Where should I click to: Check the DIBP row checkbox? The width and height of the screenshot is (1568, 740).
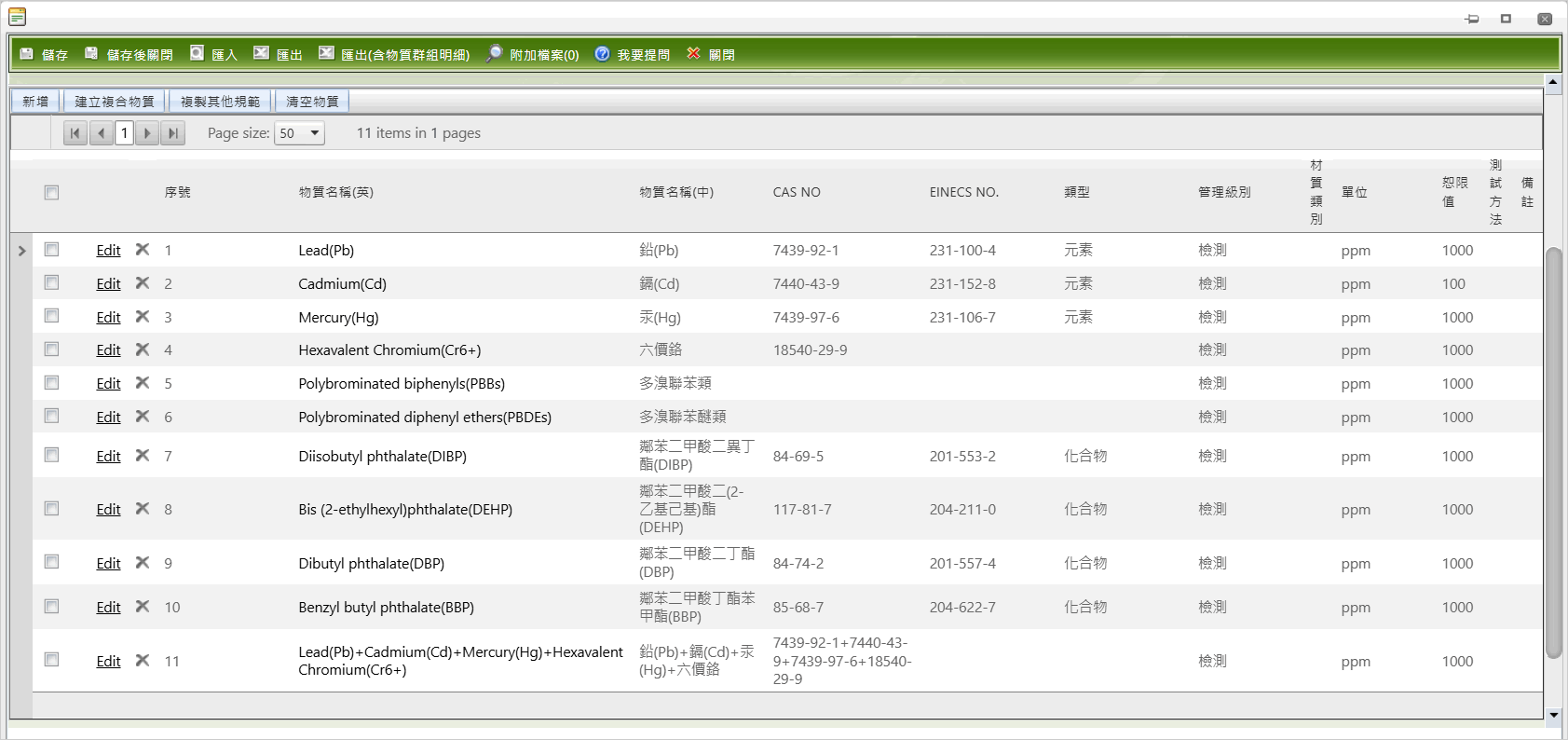pos(51,455)
